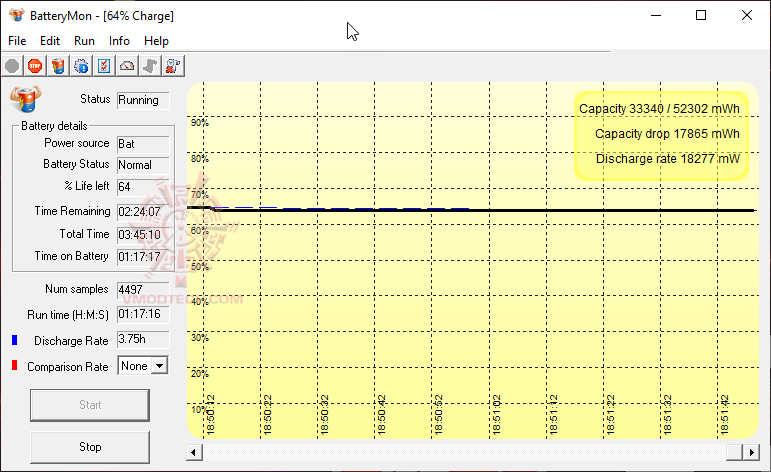Click the red STOP sign toolbar icon
The height and width of the screenshot is (472, 771).
click(35, 66)
